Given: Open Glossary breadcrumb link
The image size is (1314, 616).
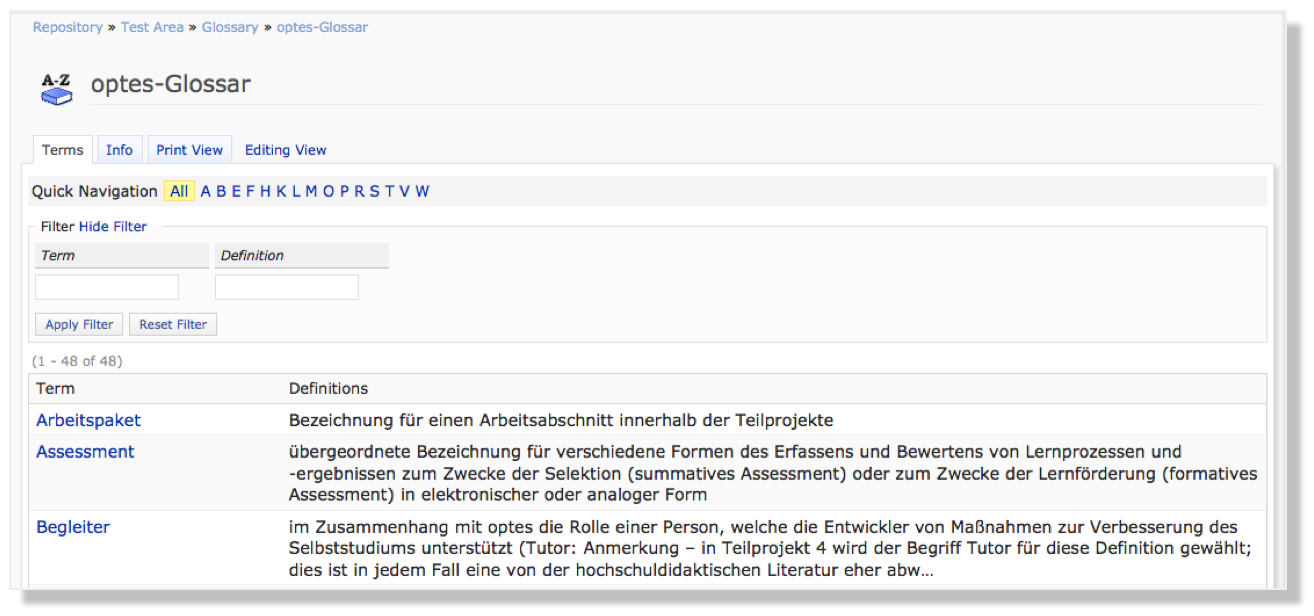Looking at the screenshot, I should pos(230,27).
